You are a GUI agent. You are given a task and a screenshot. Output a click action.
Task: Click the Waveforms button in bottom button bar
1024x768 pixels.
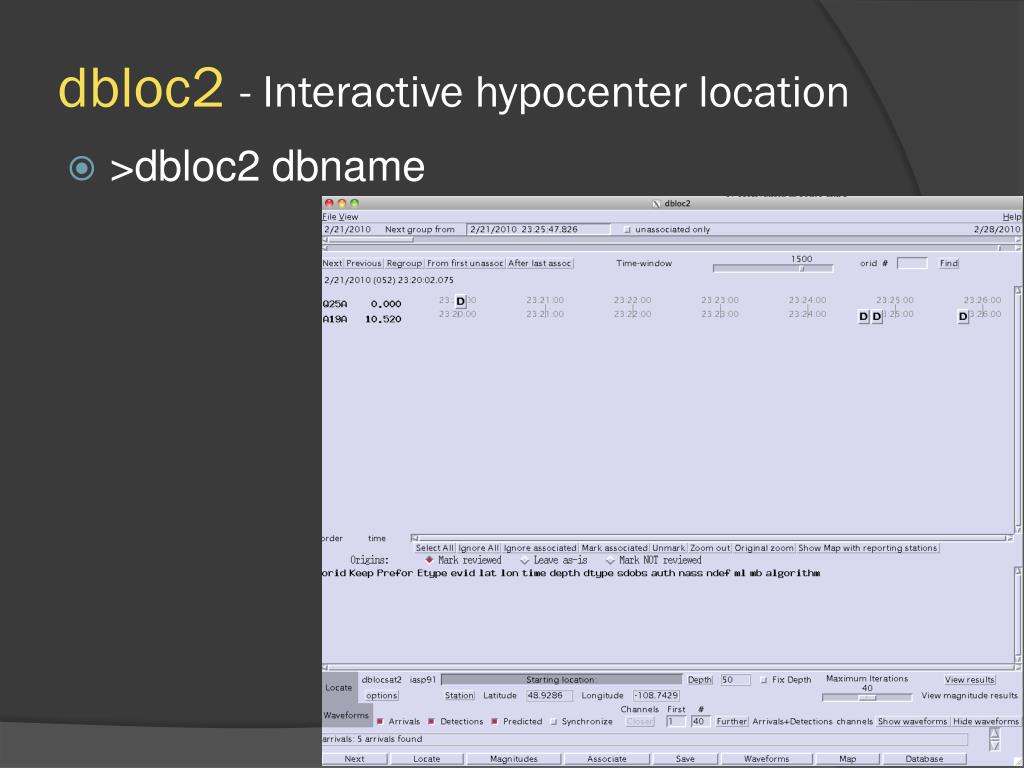point(766,759)
